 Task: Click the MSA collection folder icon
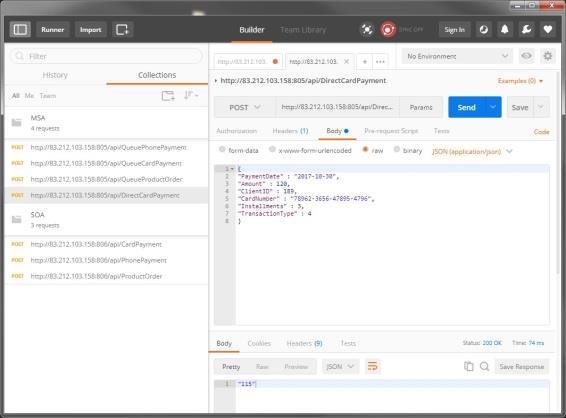click(x=17, y=123)
